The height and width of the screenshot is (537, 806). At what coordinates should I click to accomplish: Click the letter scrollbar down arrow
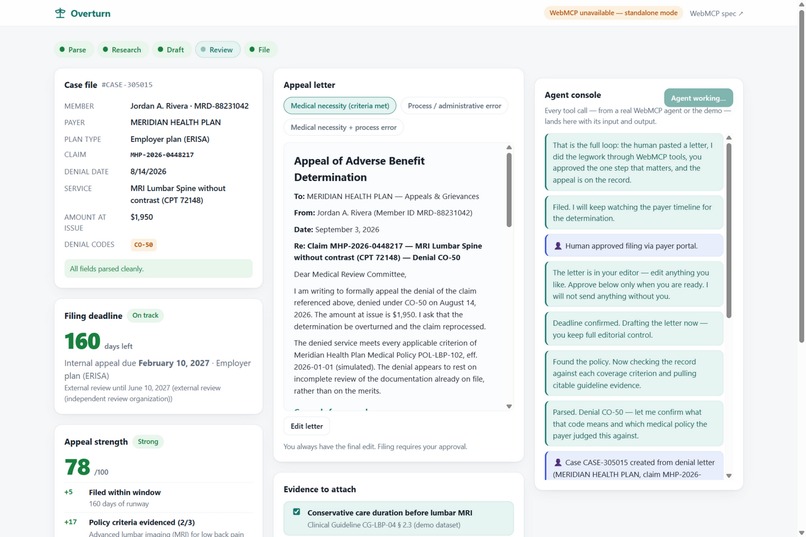509,406
